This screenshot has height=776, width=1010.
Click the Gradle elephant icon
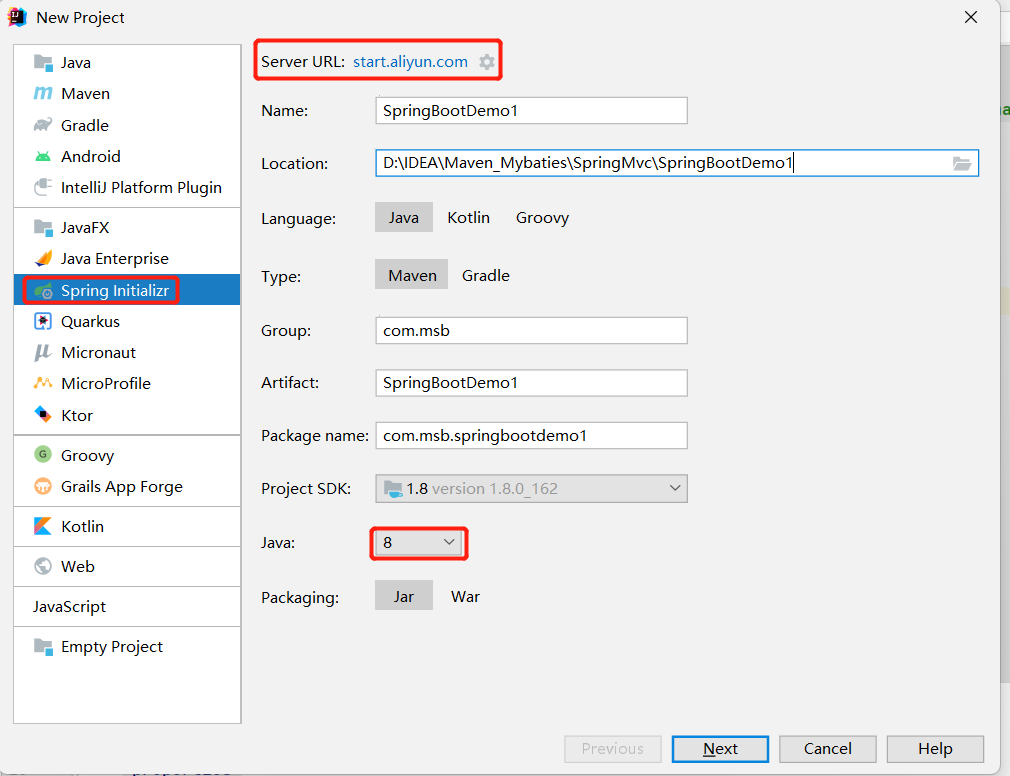pos(43,125)
